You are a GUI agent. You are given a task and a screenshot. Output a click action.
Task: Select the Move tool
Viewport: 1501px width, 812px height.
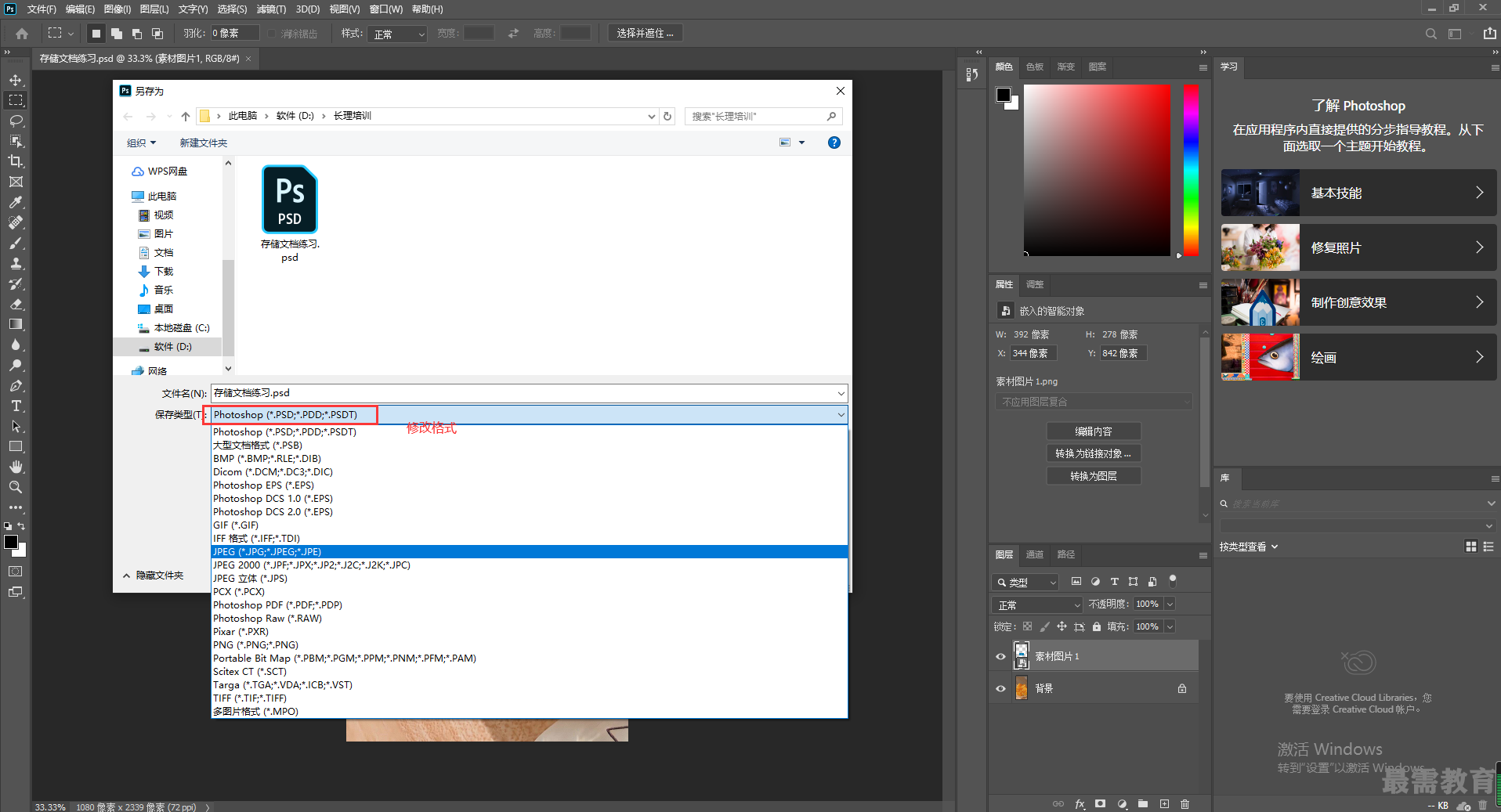pos(16,80)
